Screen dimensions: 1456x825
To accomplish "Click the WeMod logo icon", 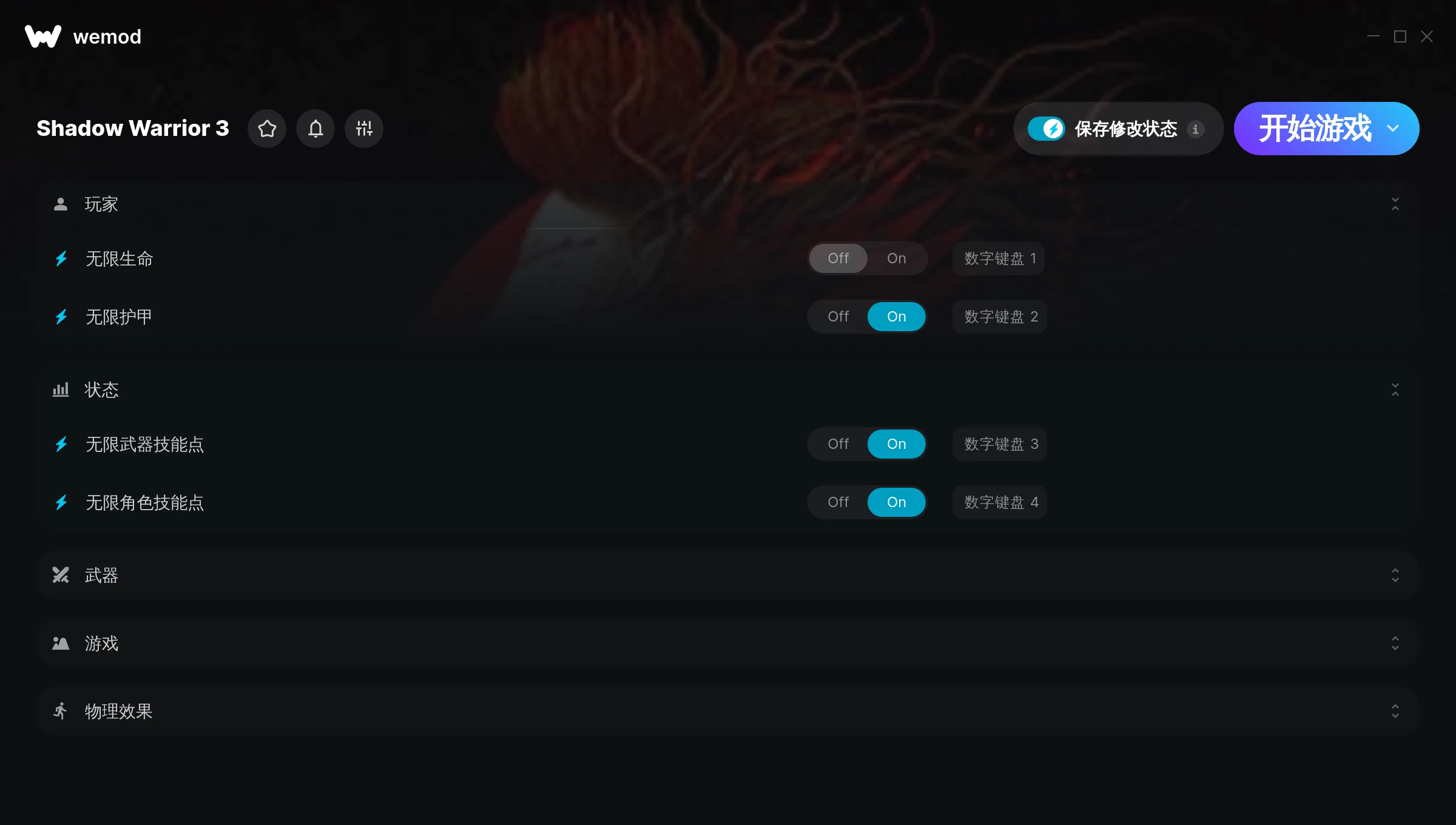I will [43, 36].
